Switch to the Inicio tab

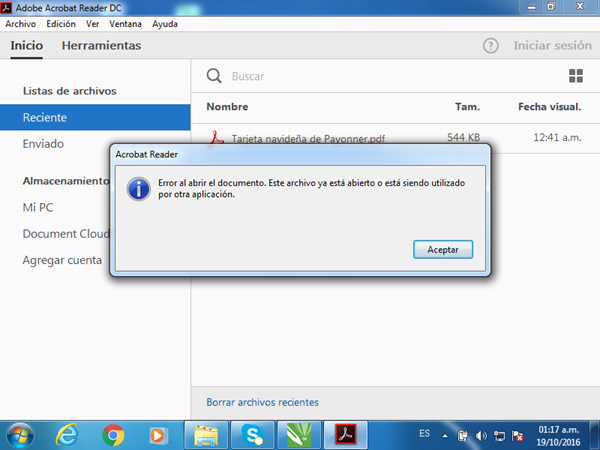(26, 46)
